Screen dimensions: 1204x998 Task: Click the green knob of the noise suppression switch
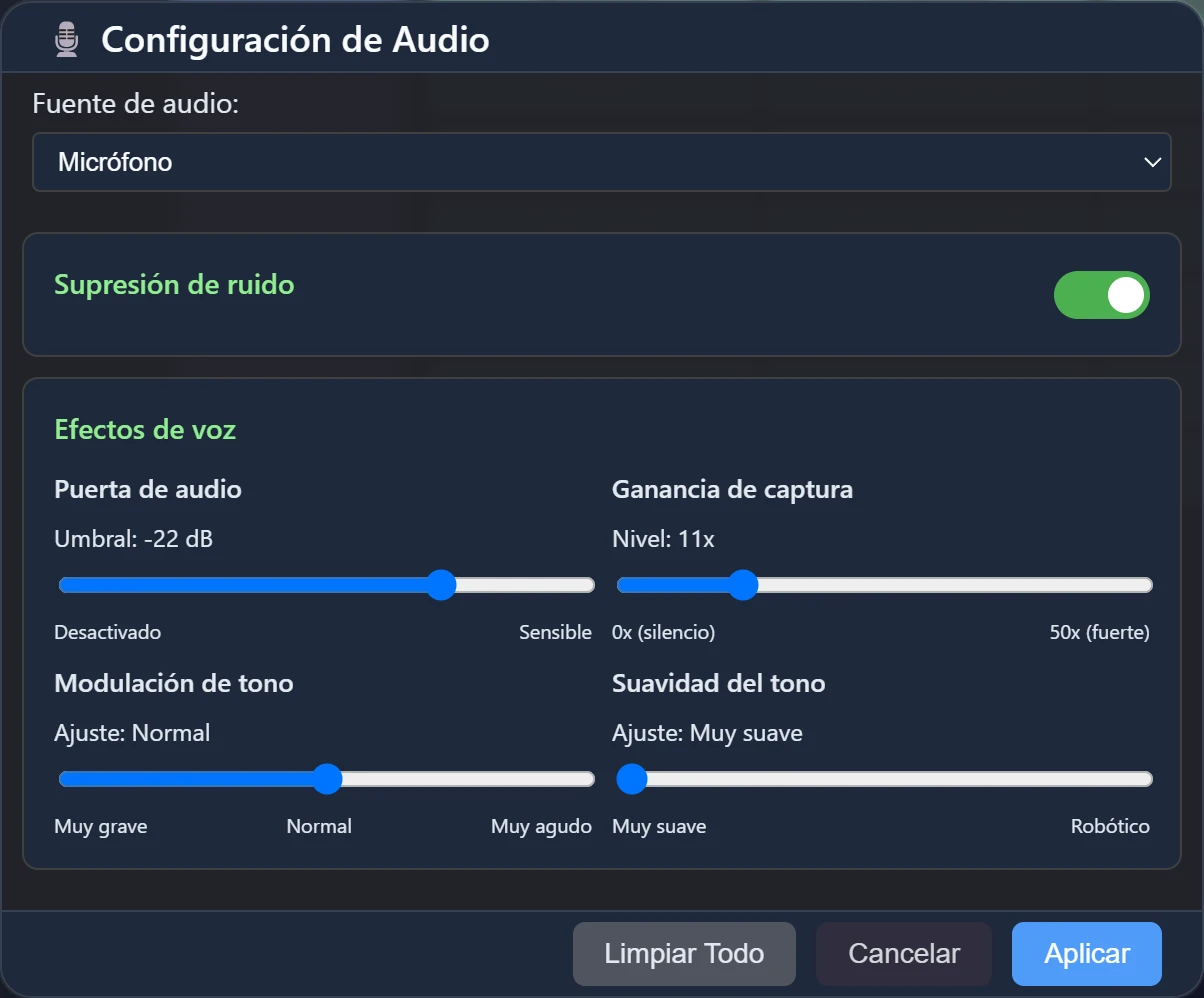pos(1125,295)
